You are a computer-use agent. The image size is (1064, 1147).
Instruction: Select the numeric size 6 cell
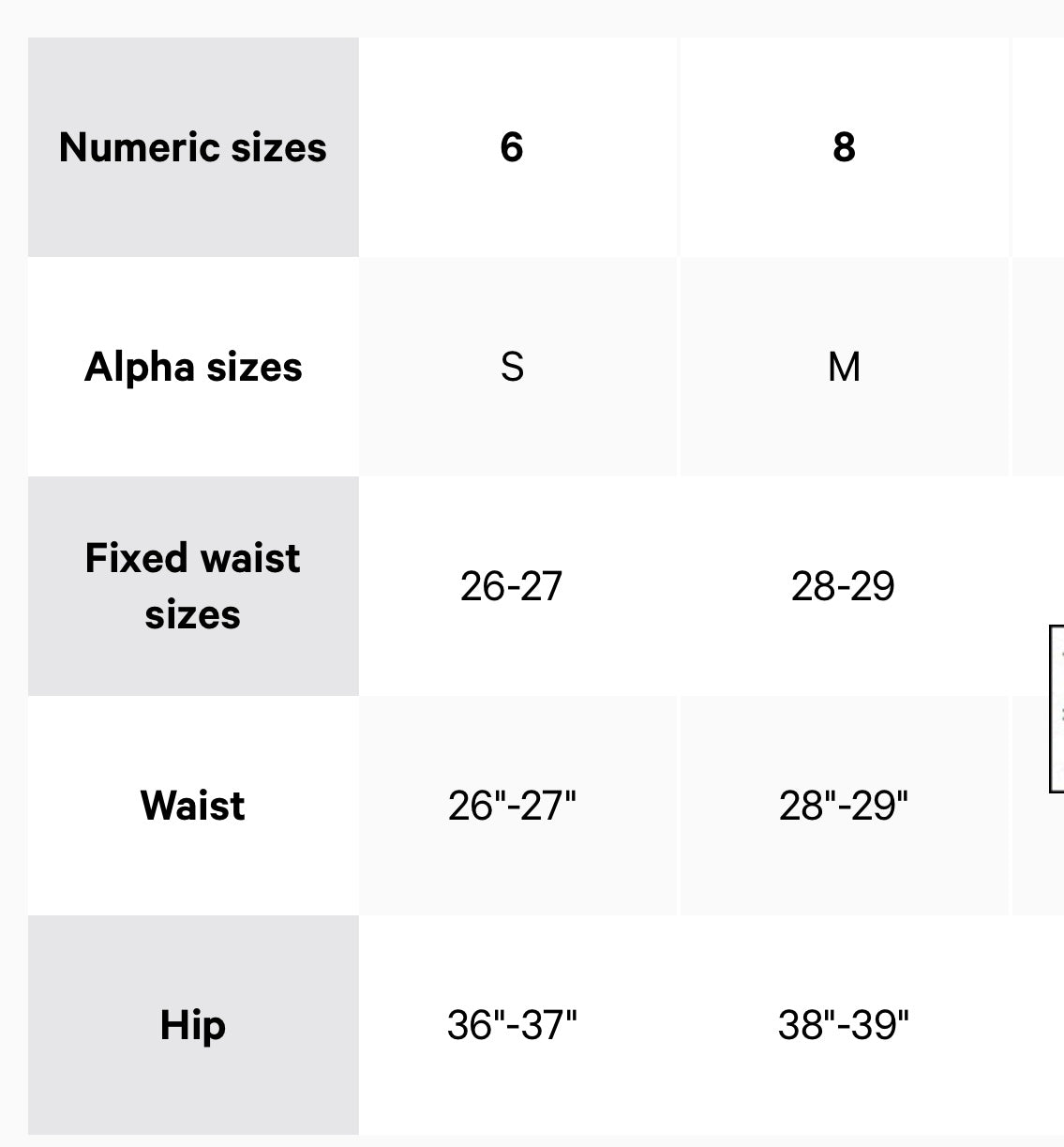tap(512, 147)
